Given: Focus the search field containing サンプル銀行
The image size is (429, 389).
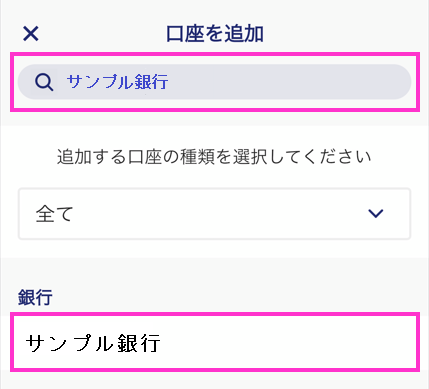Looking at the screenshot, I should click(214, 82).
